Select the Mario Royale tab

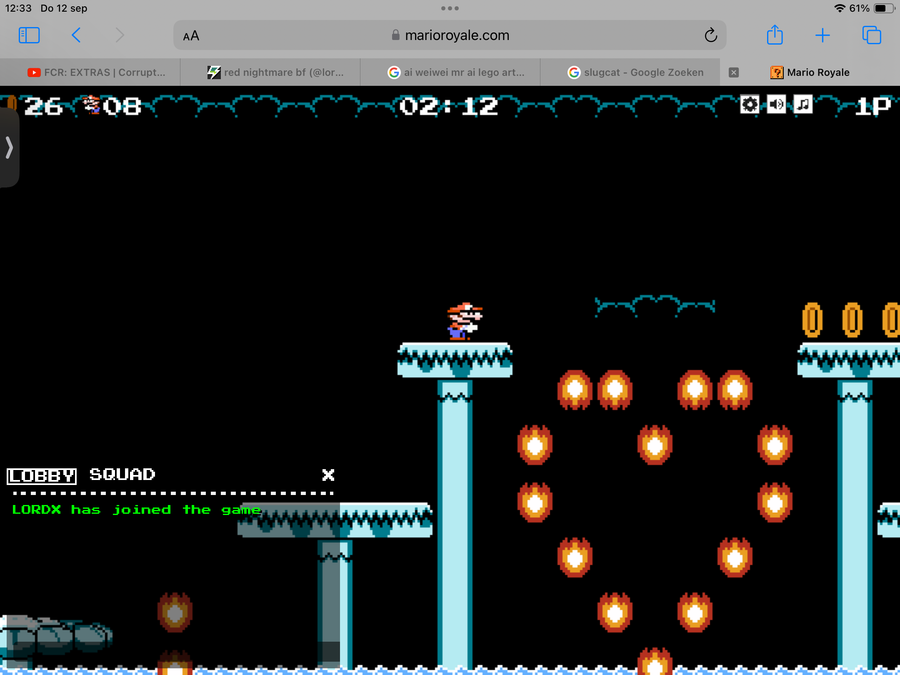coord(809,72)
